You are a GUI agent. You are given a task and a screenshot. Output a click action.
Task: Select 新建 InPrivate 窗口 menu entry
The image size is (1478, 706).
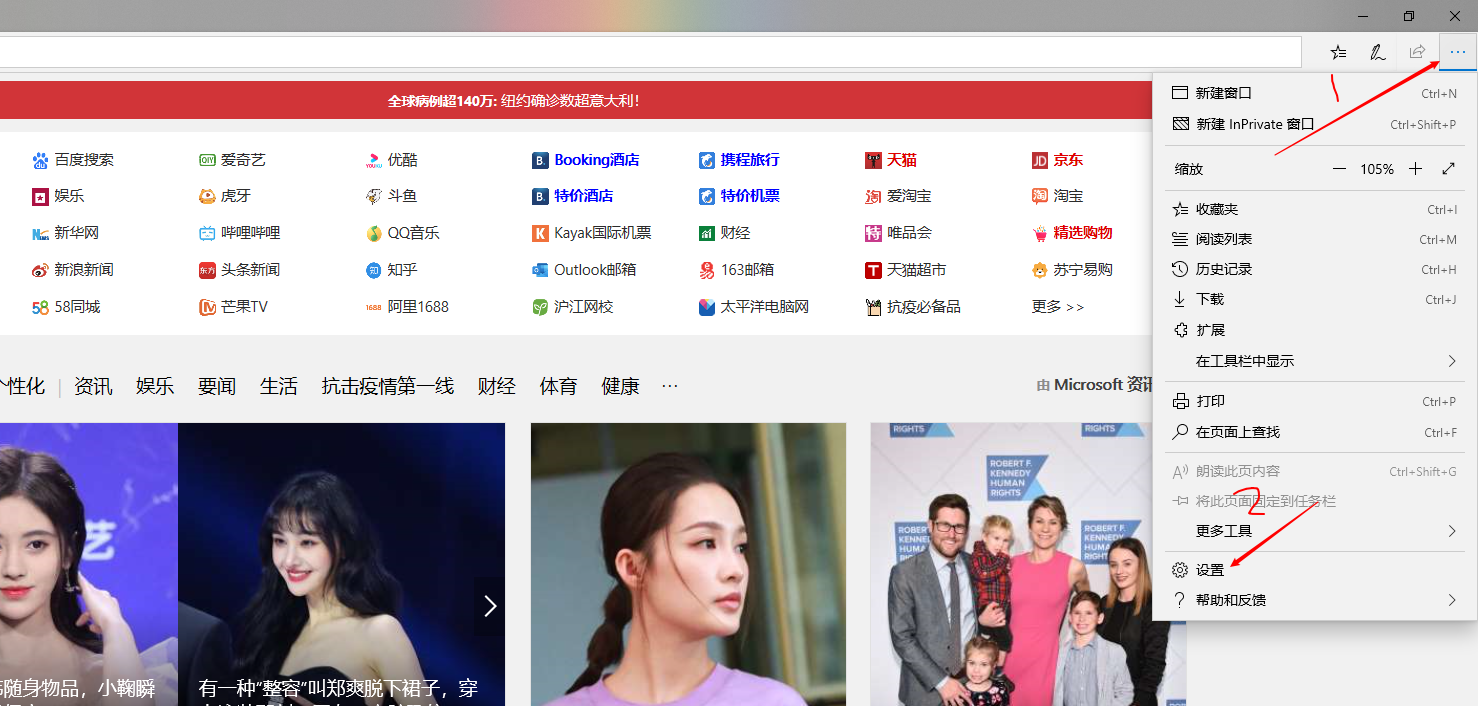(1315, 124)
